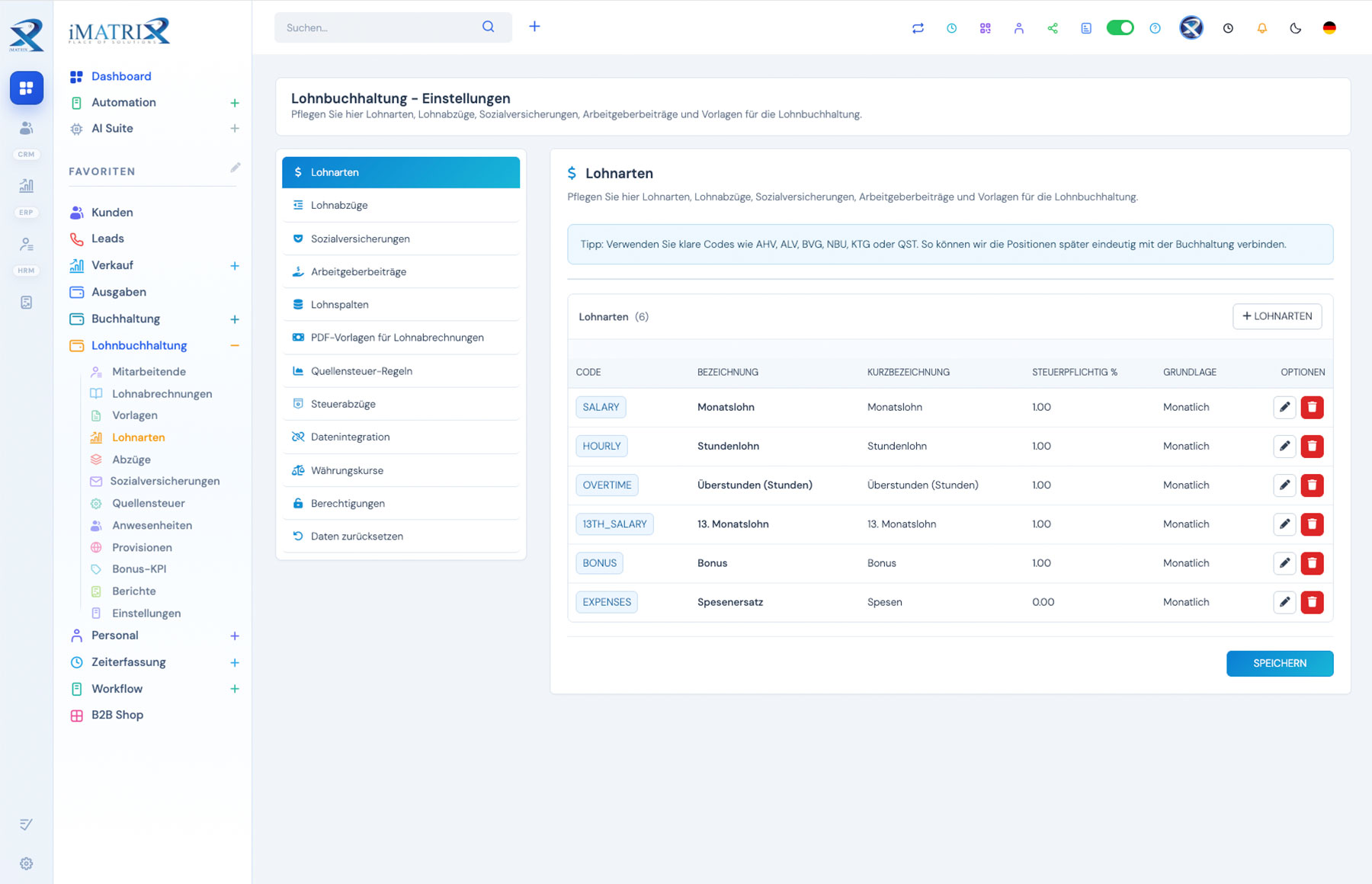This screenshot has width=1372, height=884.
Task: Open the checklist icon at rail bottom
Action: click(27, 825)
